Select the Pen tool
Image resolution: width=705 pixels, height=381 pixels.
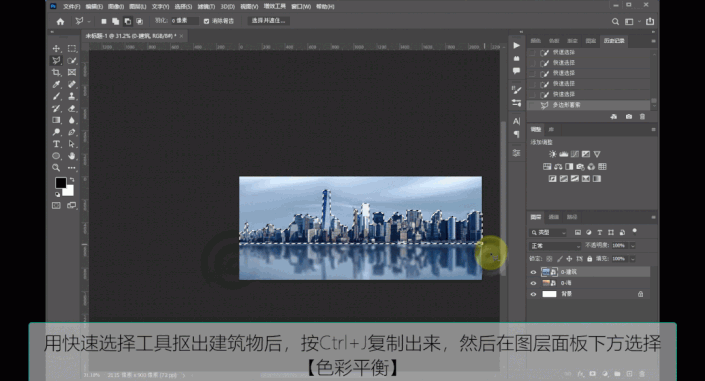coord(71,132)
